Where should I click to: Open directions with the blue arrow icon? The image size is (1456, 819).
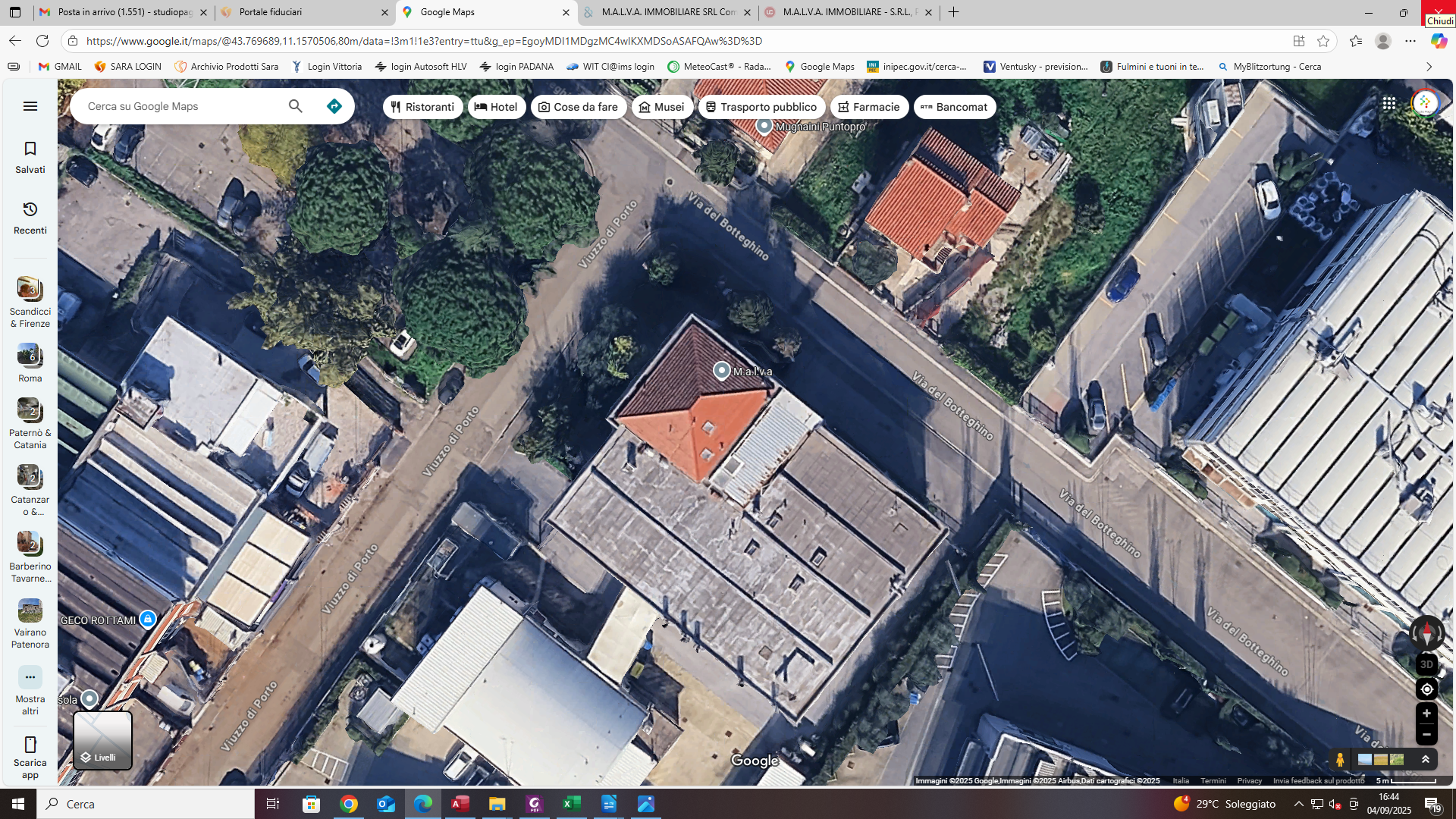point(334,106)
